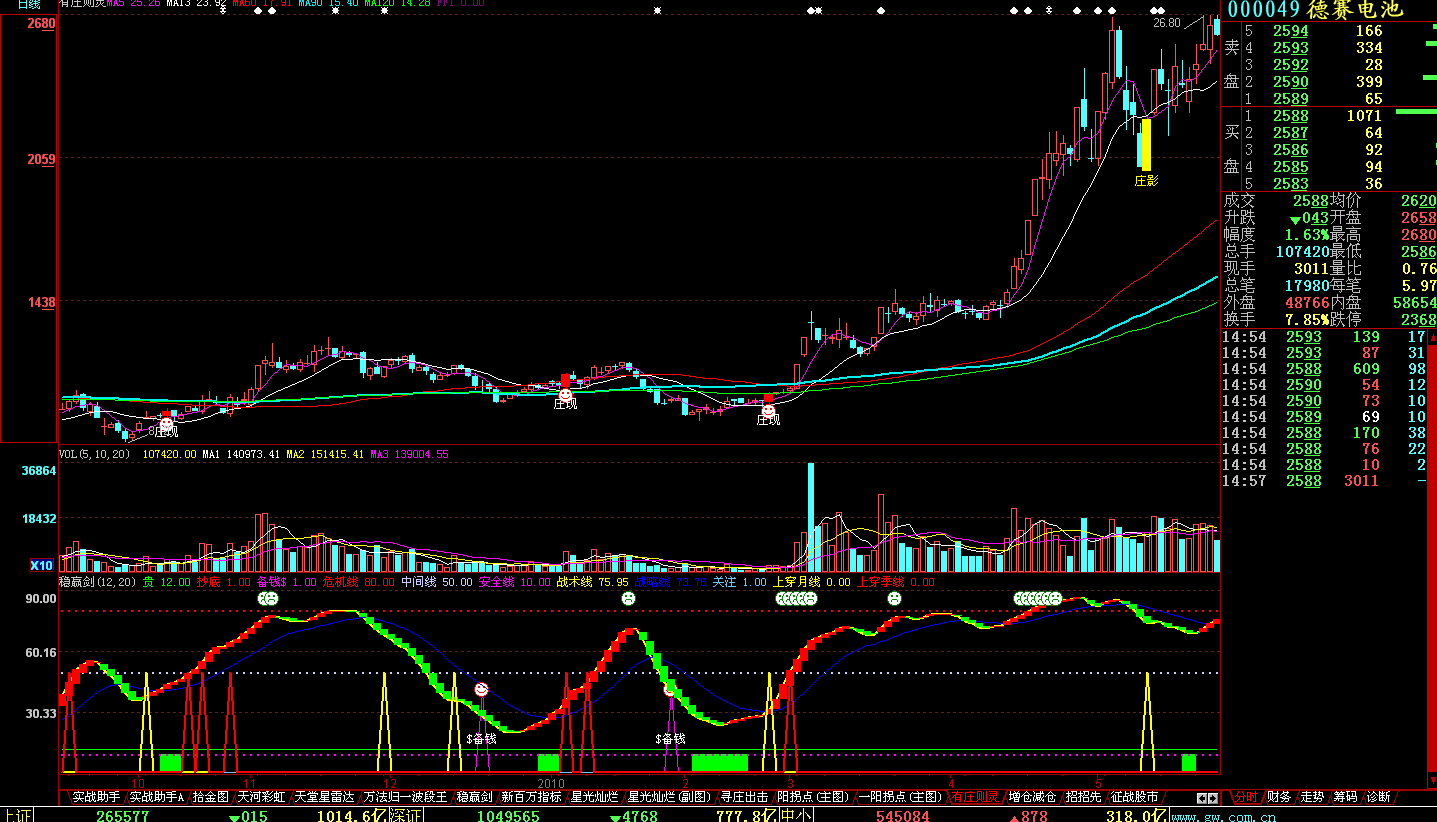The height and width of the screenshot is (822, 1437).
Task: Click the 安全线 10.00 indicator value
Action: [514, 582]
